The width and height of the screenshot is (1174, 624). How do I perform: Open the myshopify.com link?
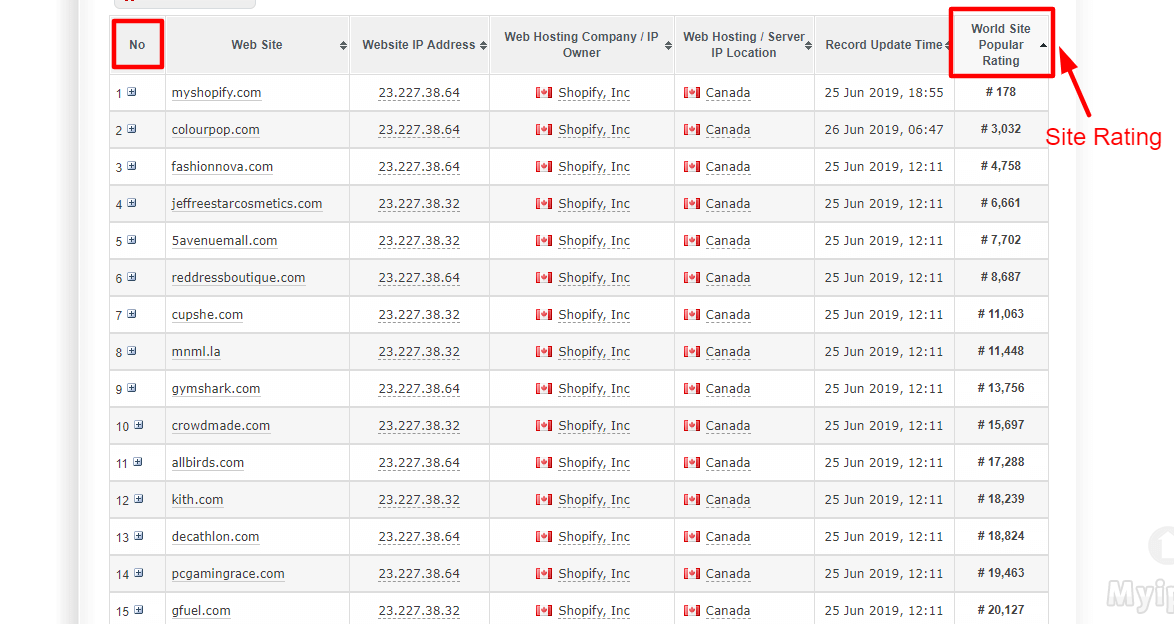pyautogui.click(x=216, y=93)
